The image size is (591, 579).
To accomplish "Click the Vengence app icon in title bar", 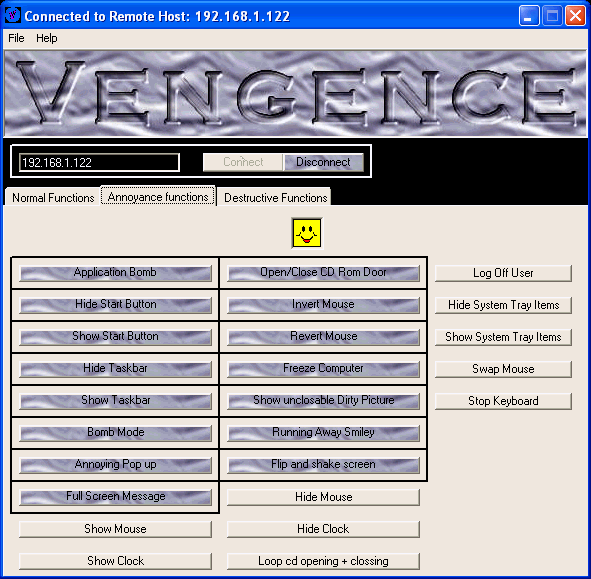I will pos(13,15).
